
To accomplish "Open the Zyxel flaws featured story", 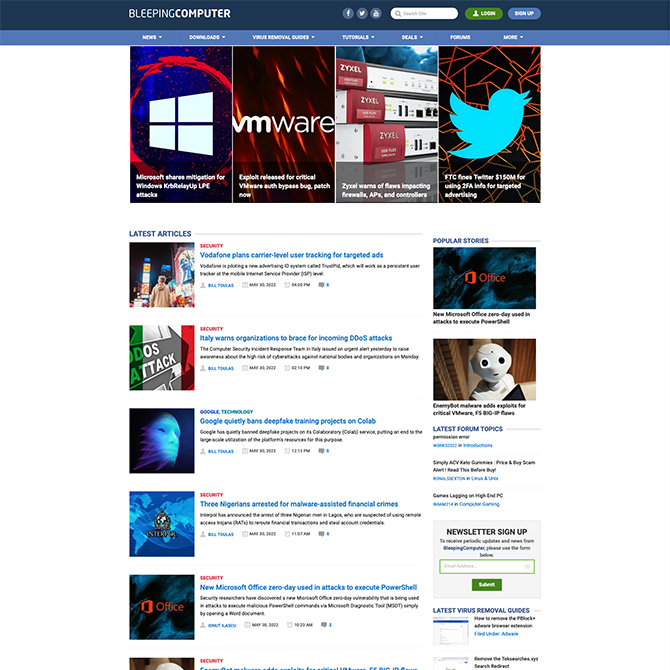I will 387,124.
